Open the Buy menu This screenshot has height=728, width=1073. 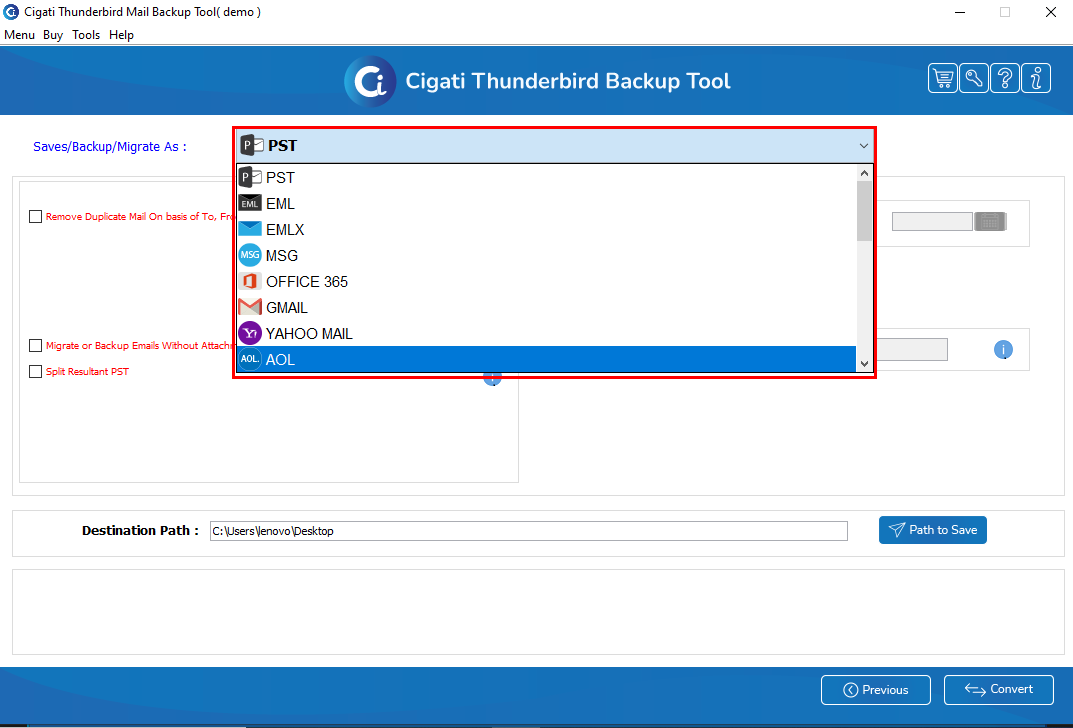coord(53,35)
